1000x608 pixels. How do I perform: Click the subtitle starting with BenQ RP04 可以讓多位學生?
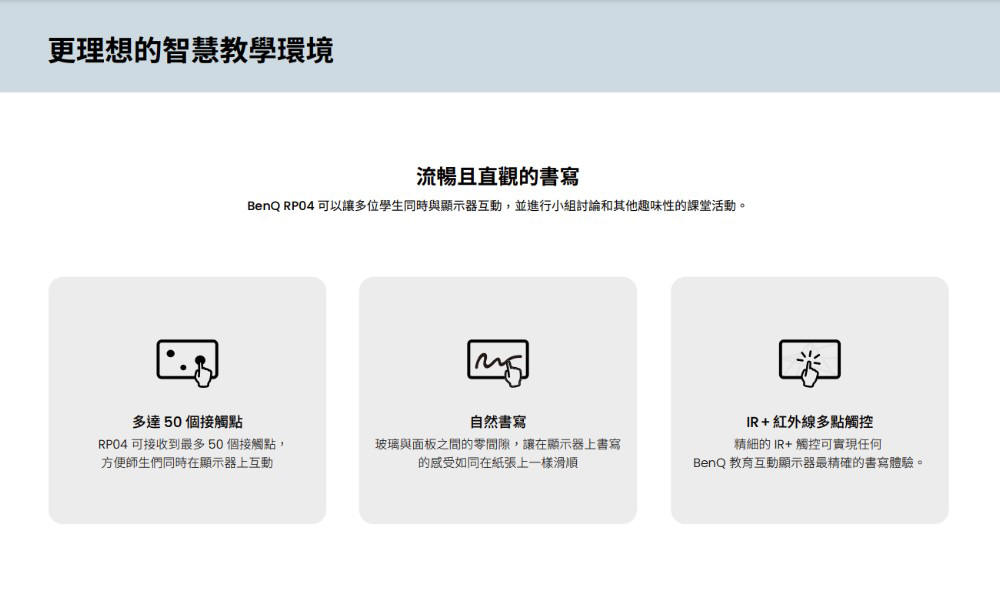coord(497,206)
